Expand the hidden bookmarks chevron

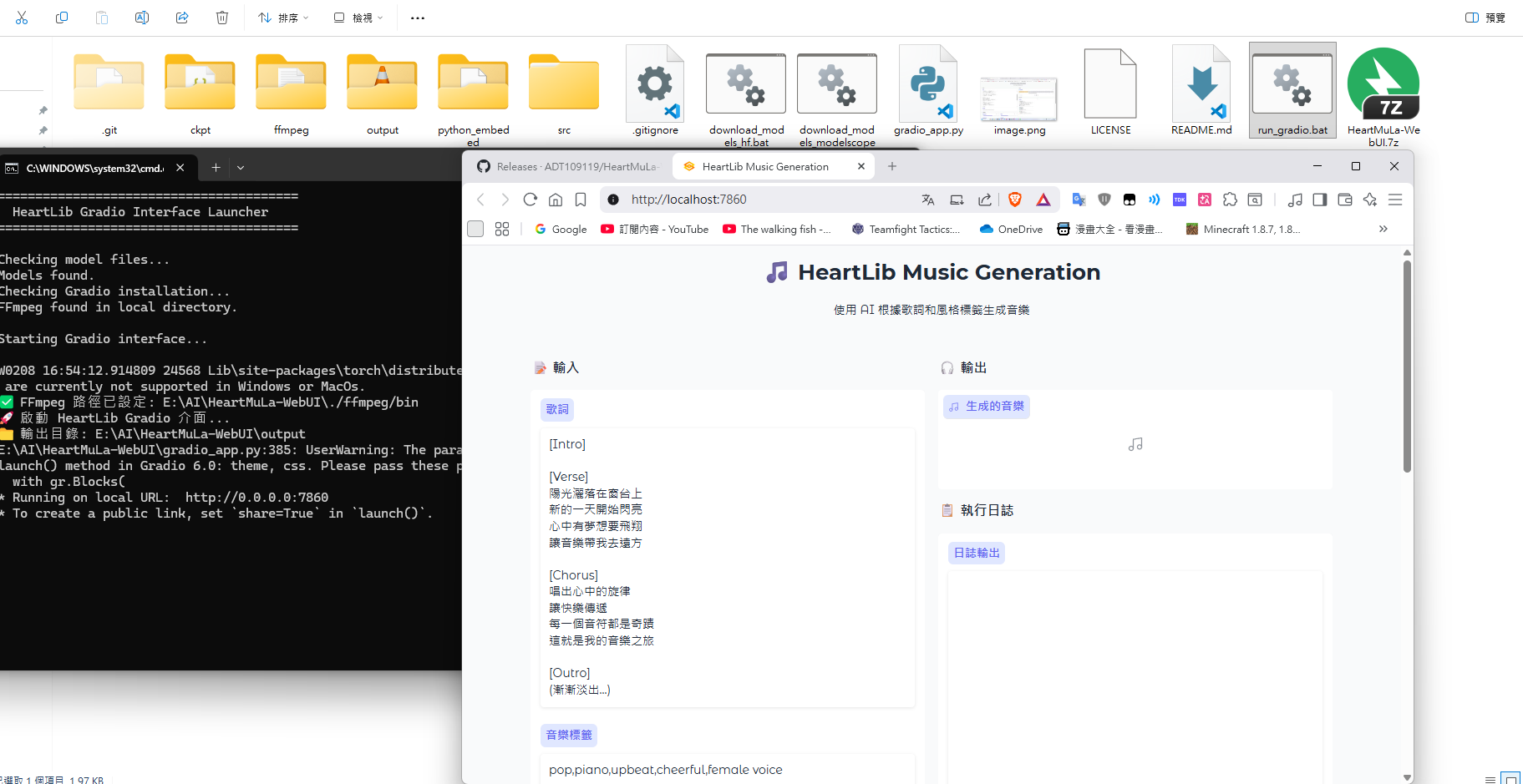[x=1383, y=229]
